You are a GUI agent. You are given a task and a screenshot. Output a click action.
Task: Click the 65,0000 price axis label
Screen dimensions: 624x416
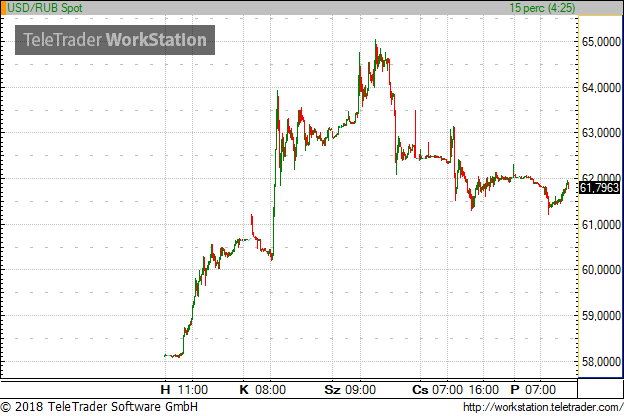[x=601, y=42]
